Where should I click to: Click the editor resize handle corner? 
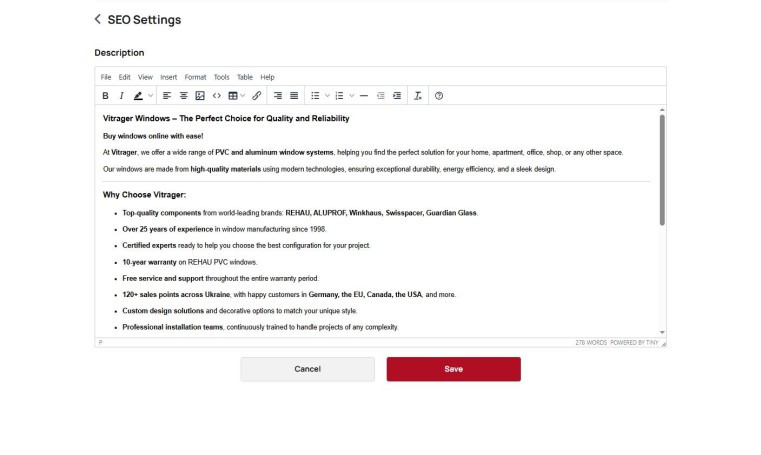pos(663,343)
